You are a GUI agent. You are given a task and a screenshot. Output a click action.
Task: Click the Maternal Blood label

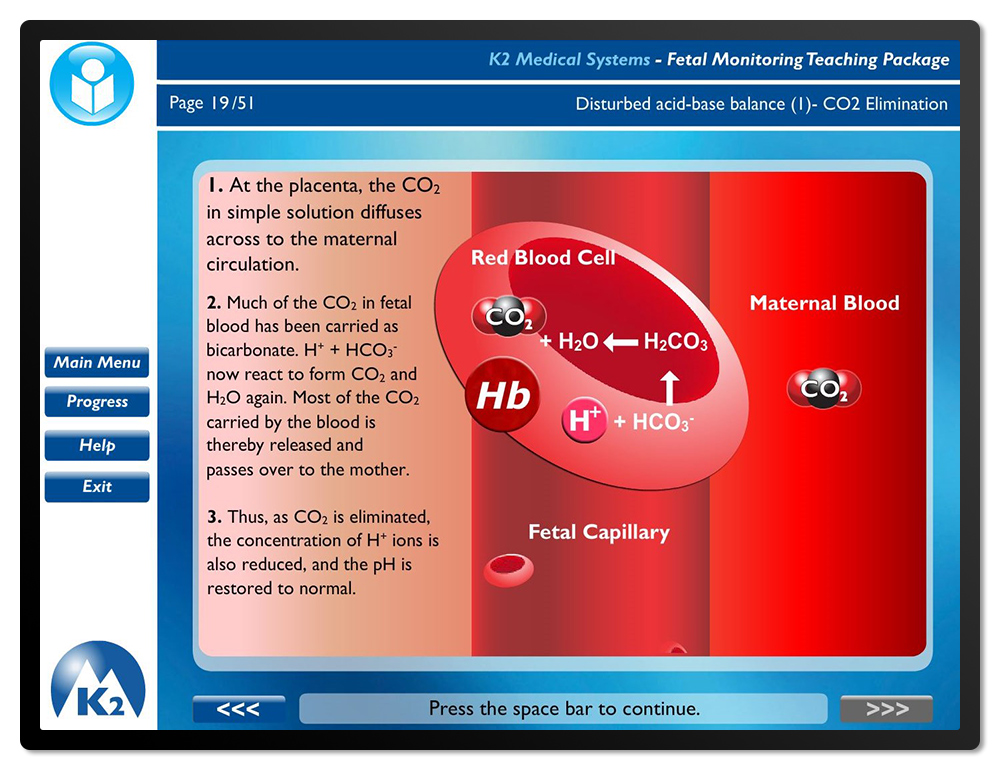pos(824,303)
